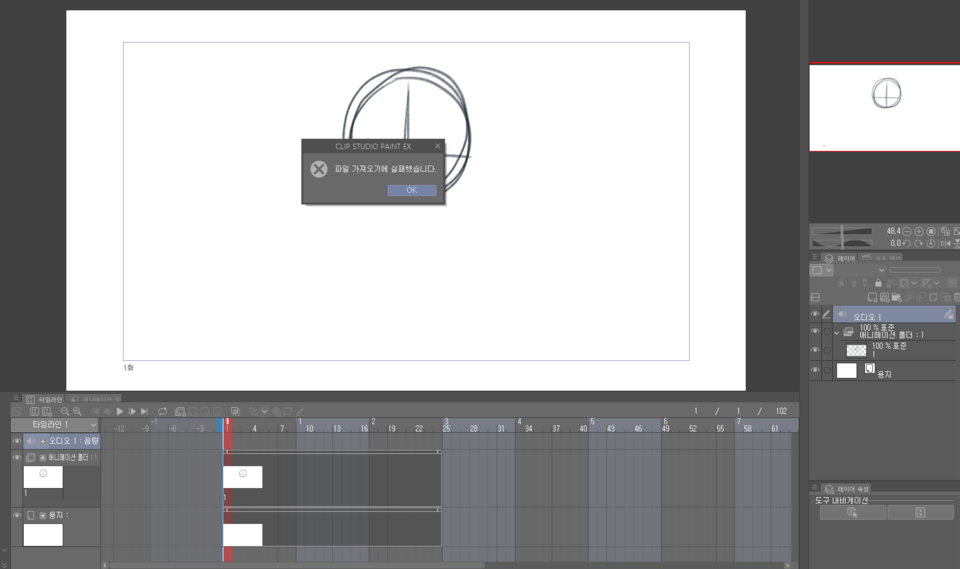Viewport: 960px width, 569px height.
Task: Zoom in in the Navigator panel
Action: tap(919, 232)
